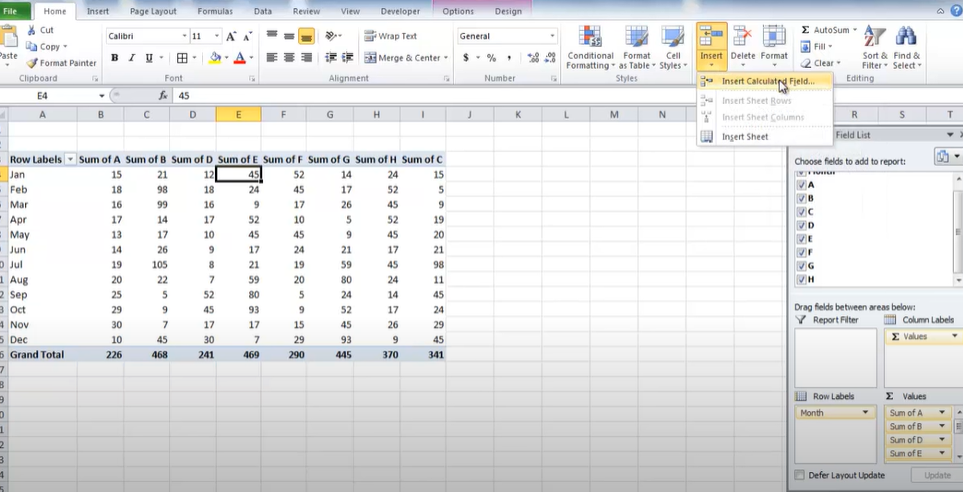Enable Defer Layout Update checkbox
This screenshot has width=963, height=492.
[799, 475]
